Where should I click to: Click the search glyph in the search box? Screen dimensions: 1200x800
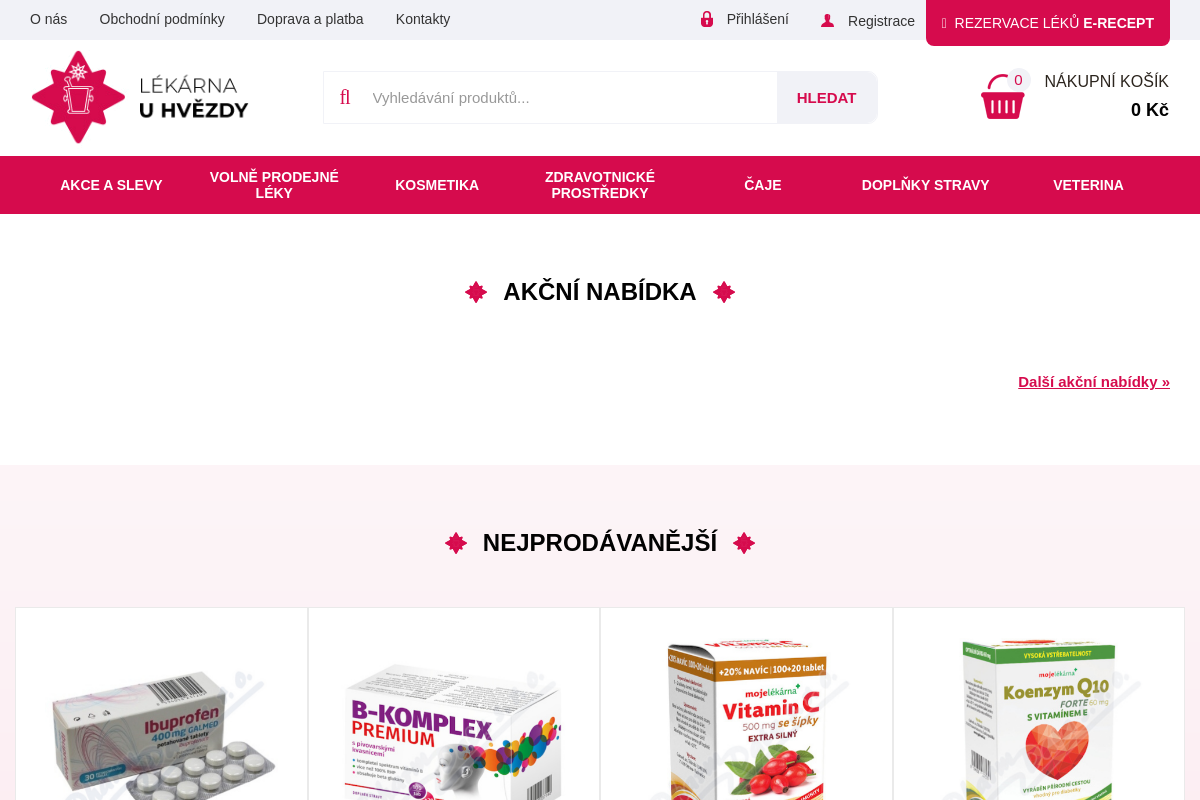click(x=345, y=97)
